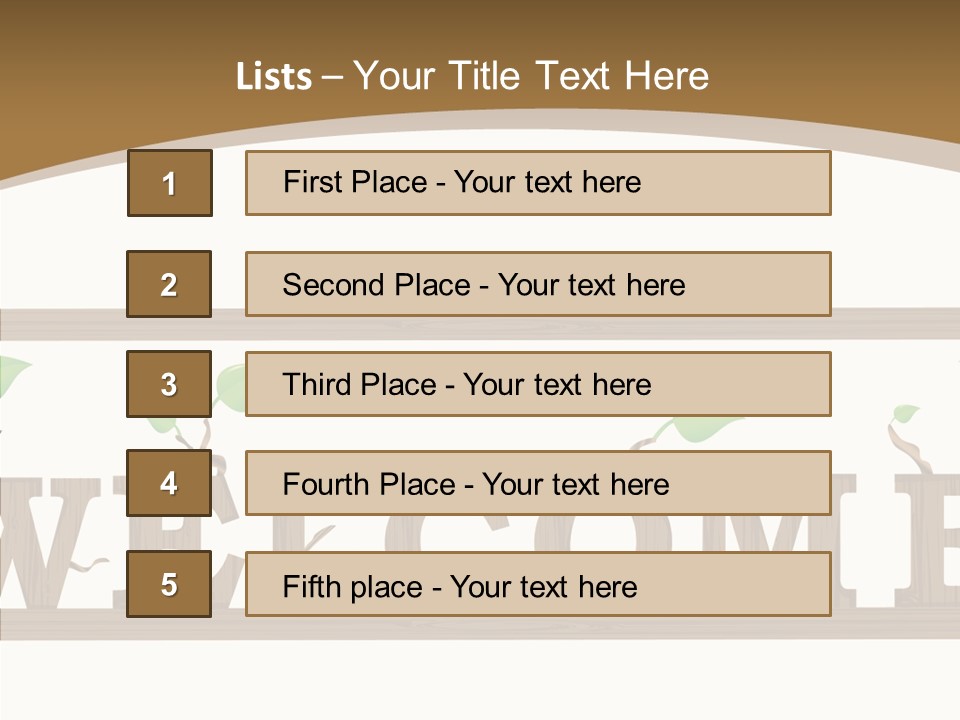Click the number 1 box
Viewport: 960px width, 720px height.
click(169, 183)
